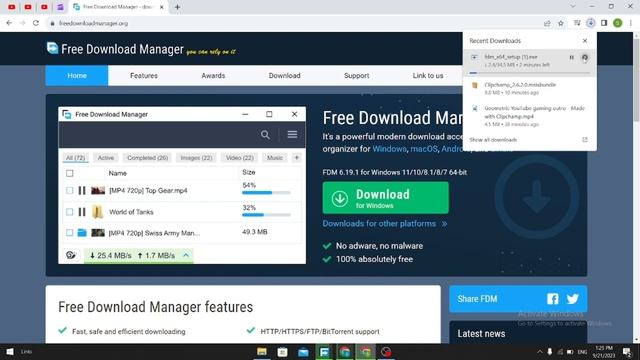This screenshot has width=640, height=360.
Task: Open a new browser tab
Action: pyautogui.click(x=177, y=7)
